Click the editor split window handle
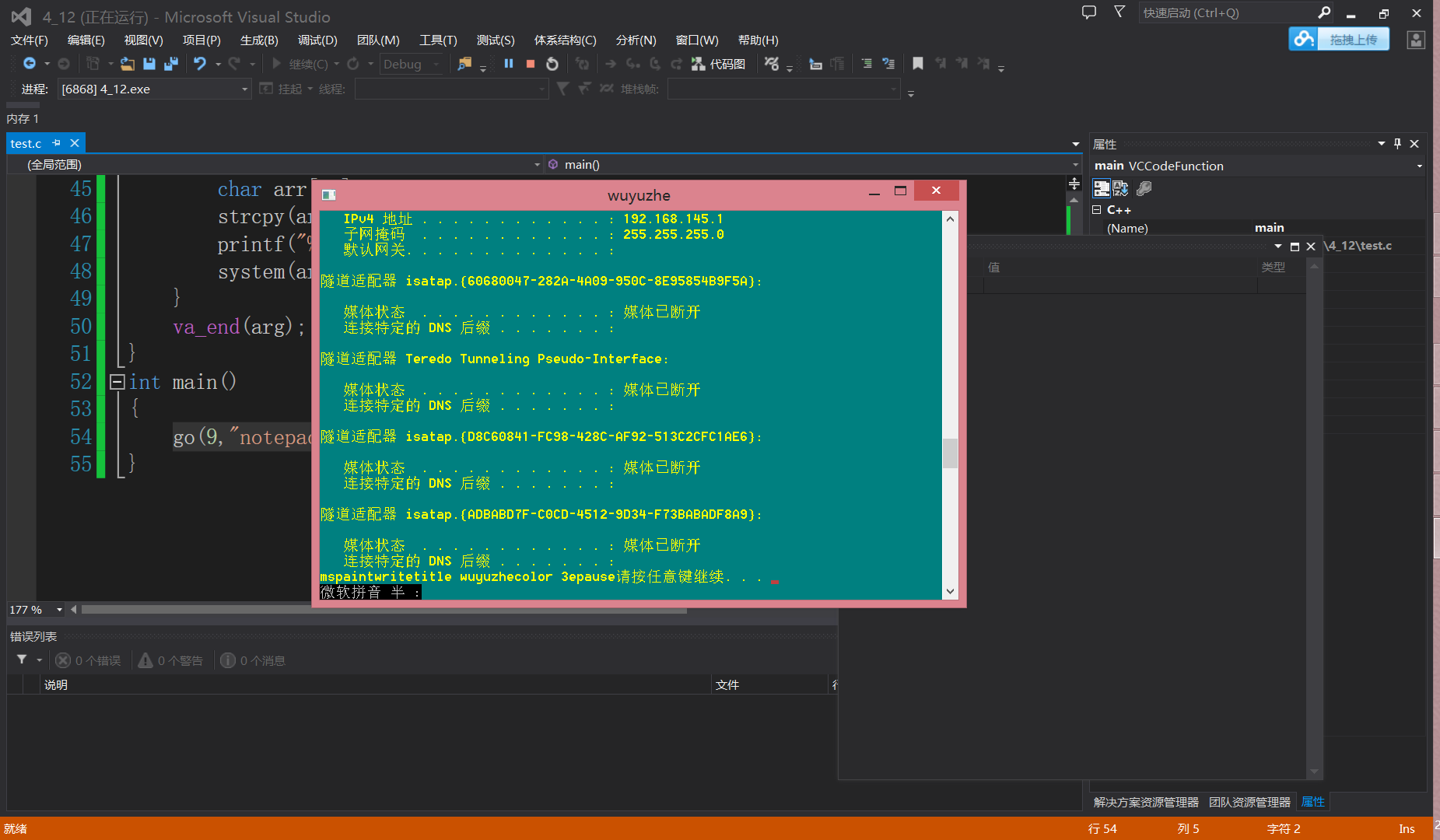This screenshot has width=1440, height=840. 1074,184
